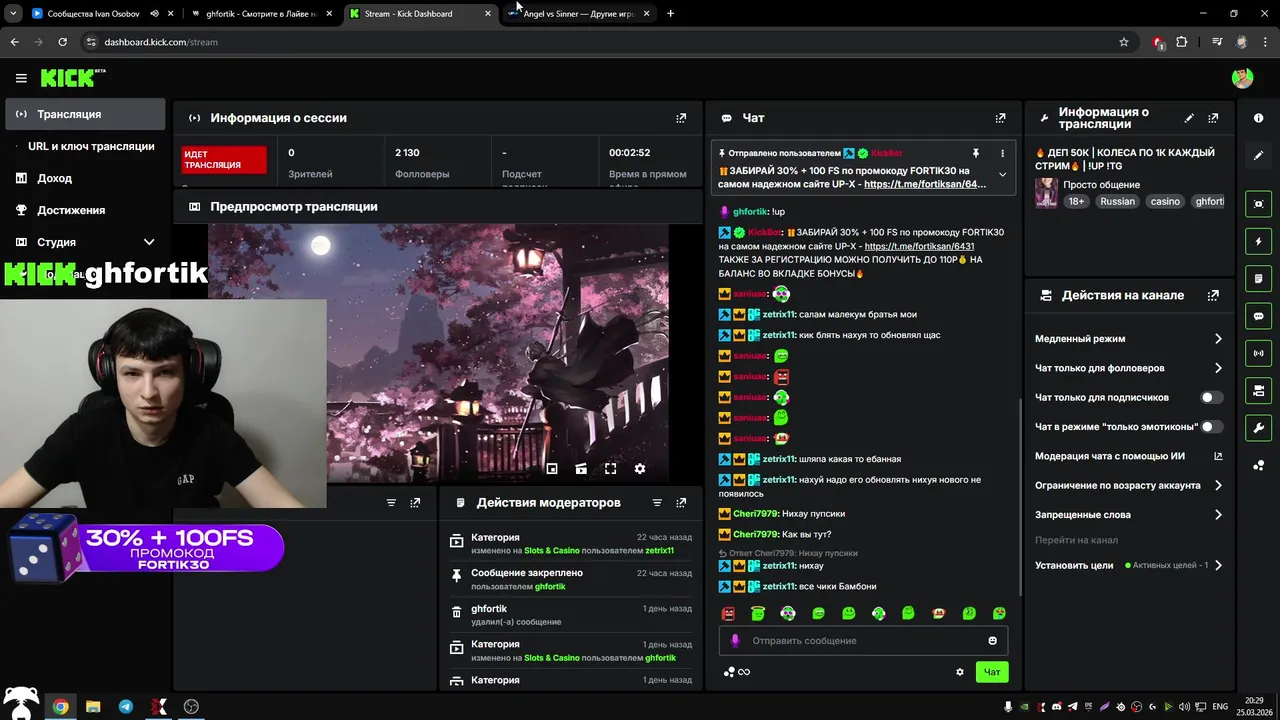Image resolution: width=1280 pixels, height=720 pixels.
Task: Click the info icon in right sidebar
Action: click(x=1258, y=118)
